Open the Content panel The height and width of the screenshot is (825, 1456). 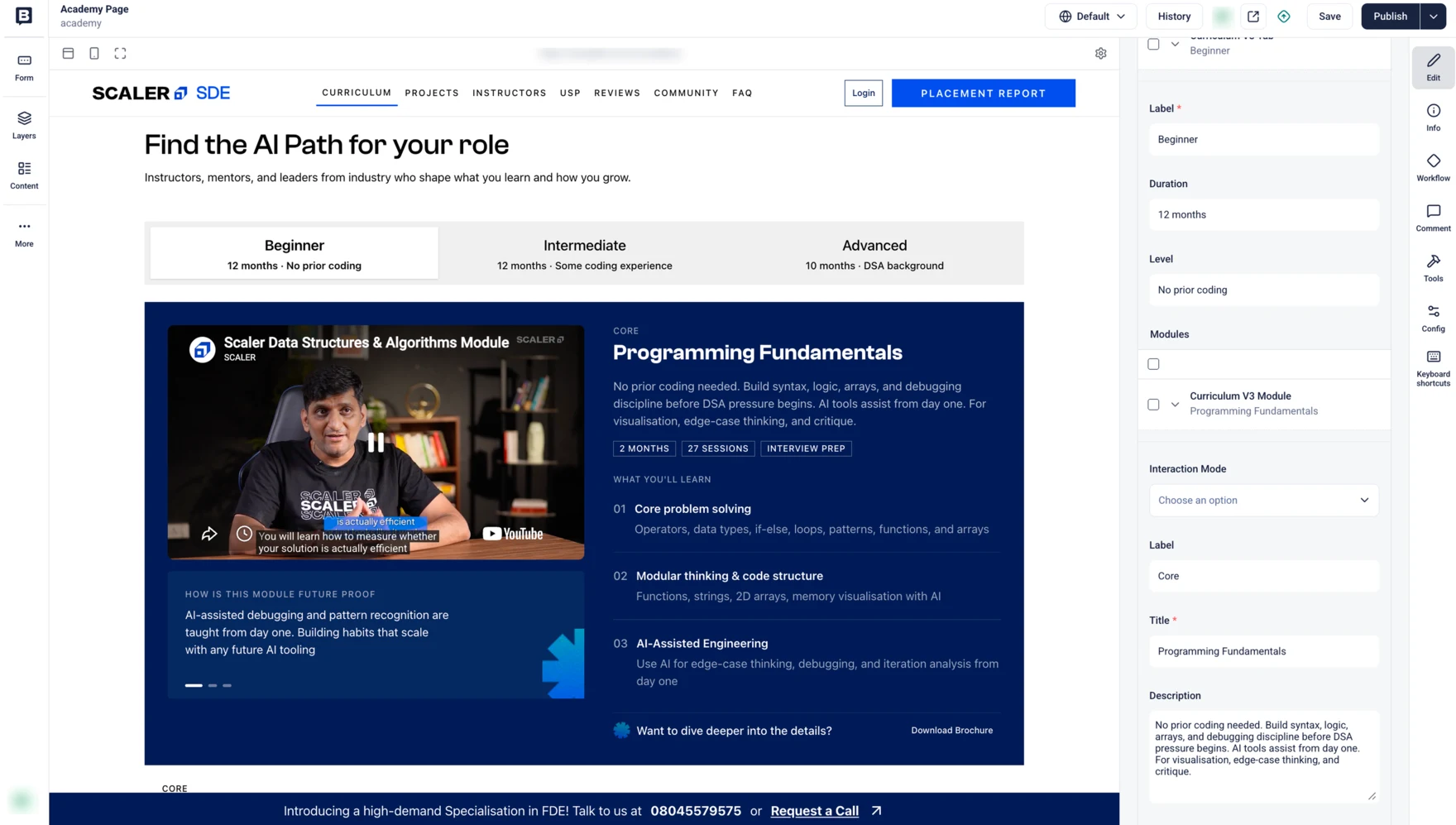[24, 175]
